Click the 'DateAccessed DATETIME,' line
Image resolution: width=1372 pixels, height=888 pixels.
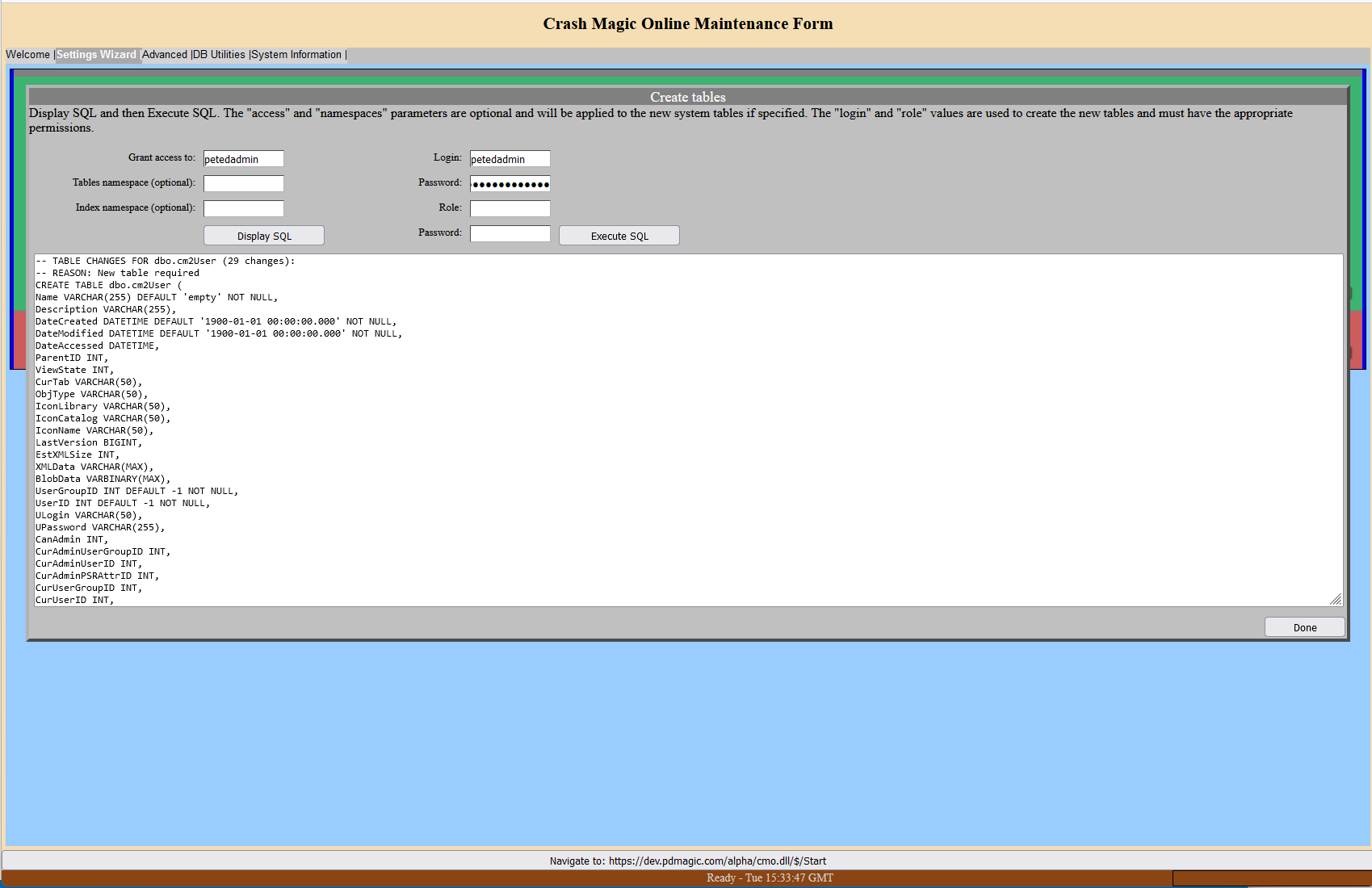pyautogui.click(x=98, y=346)
